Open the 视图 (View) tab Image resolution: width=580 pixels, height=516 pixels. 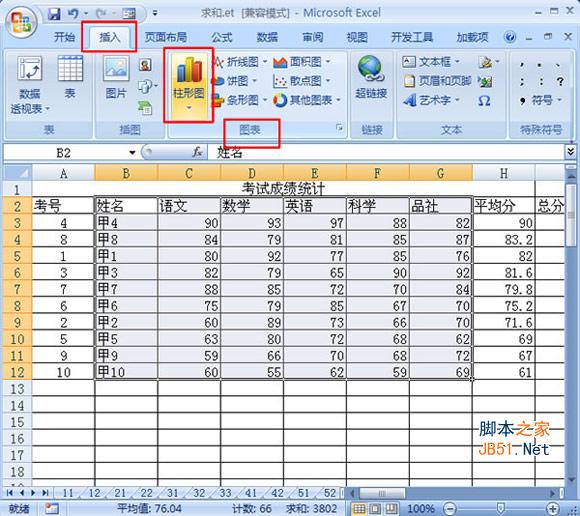tap(357, 37)
